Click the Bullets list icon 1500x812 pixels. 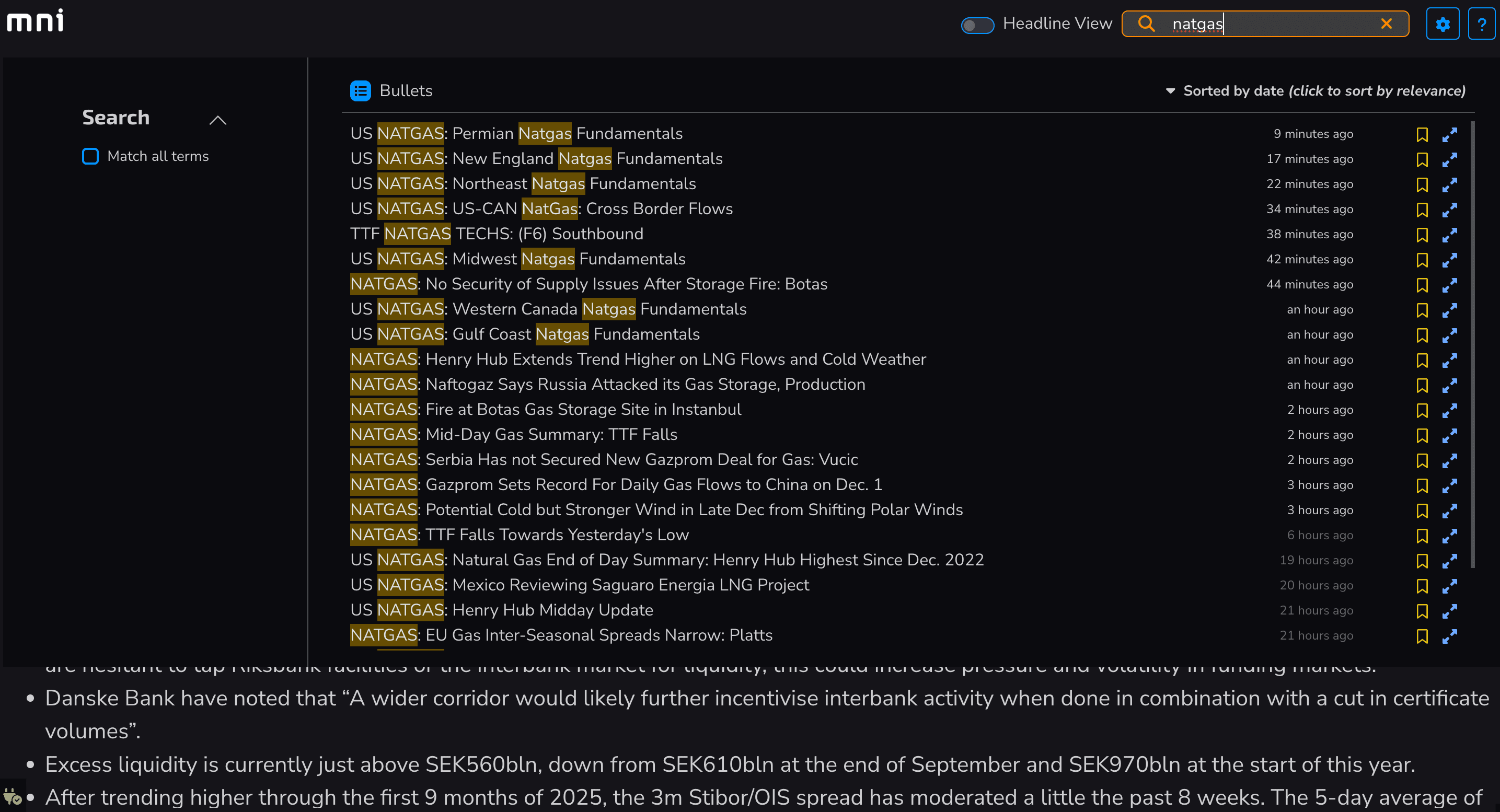(x=361, y=90)
